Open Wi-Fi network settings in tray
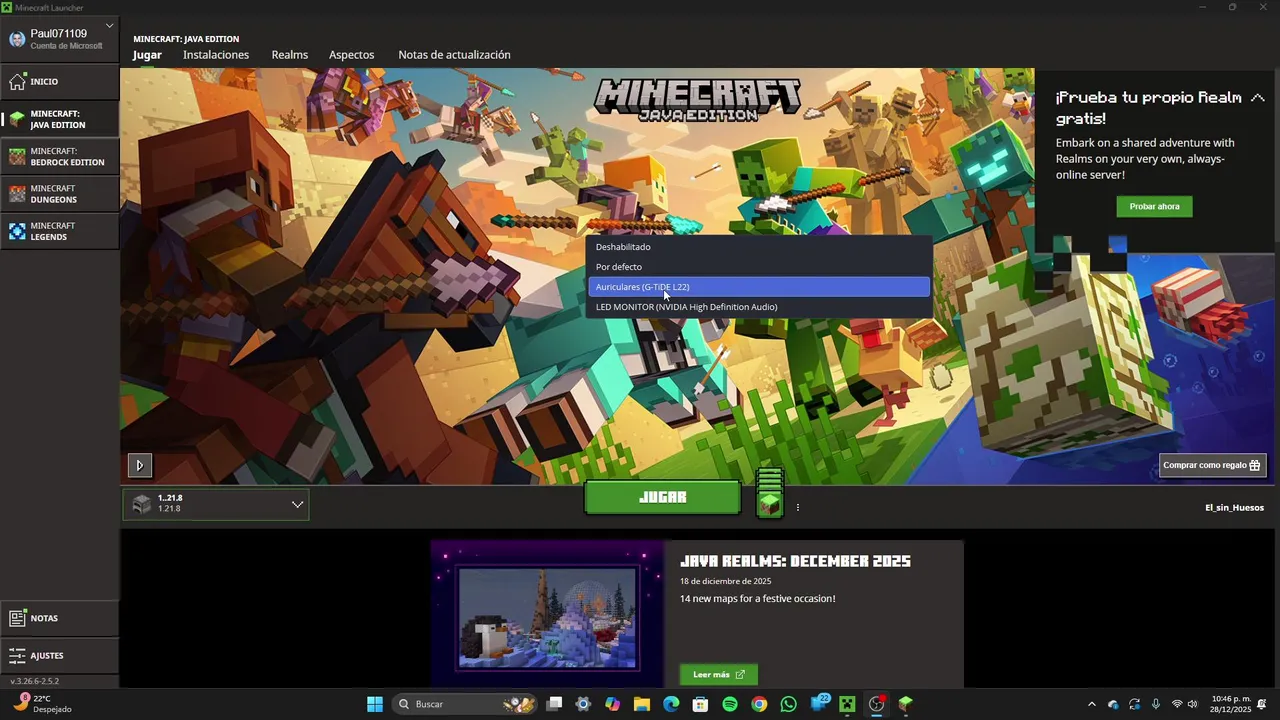This screenshot has width=1280, height=720. point(1177,704)
